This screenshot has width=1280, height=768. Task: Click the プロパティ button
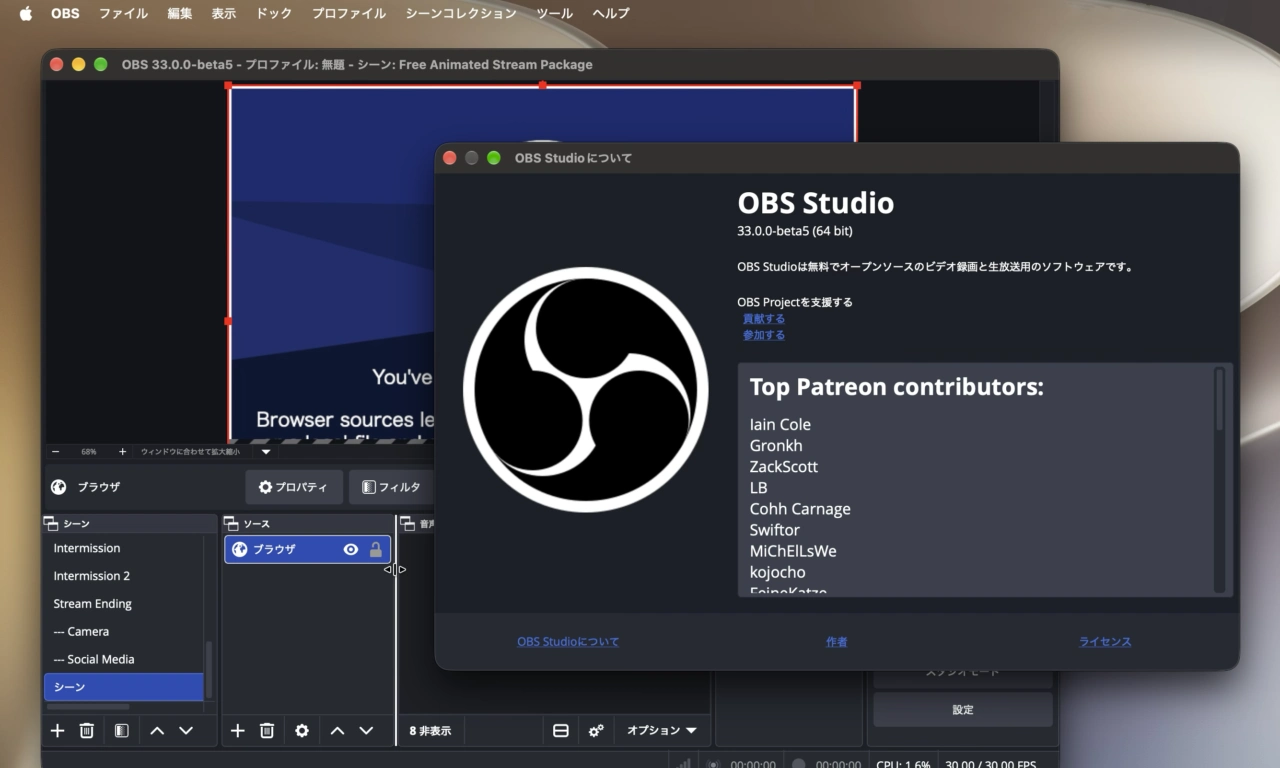[x=294, y=487]
